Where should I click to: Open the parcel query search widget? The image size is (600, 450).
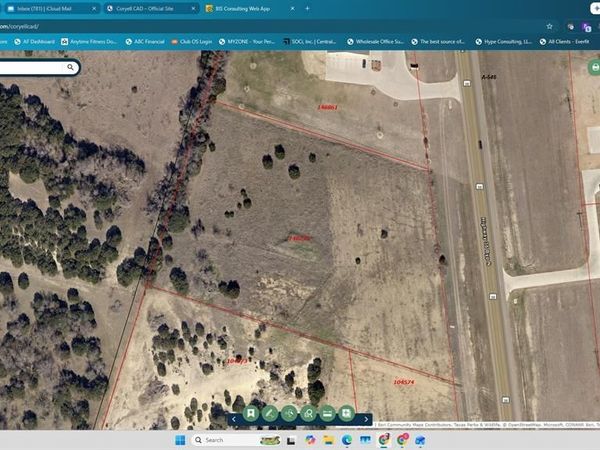tap(308, 413)
